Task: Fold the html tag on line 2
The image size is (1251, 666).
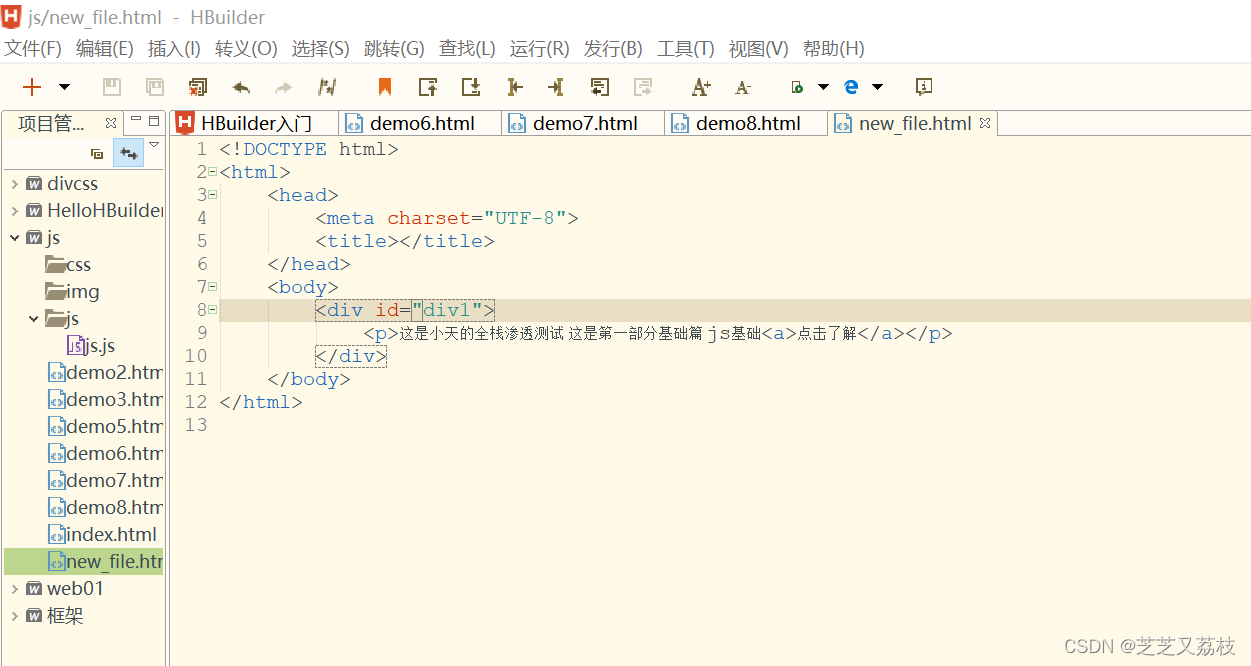Action: [x=212, y=172]
